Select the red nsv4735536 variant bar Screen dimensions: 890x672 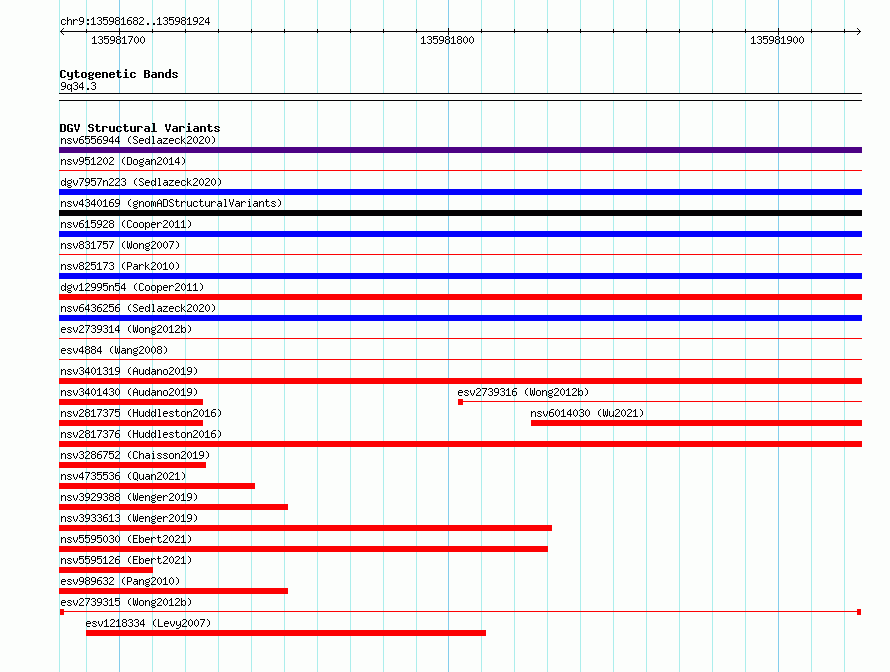click(x=157, y=486)
